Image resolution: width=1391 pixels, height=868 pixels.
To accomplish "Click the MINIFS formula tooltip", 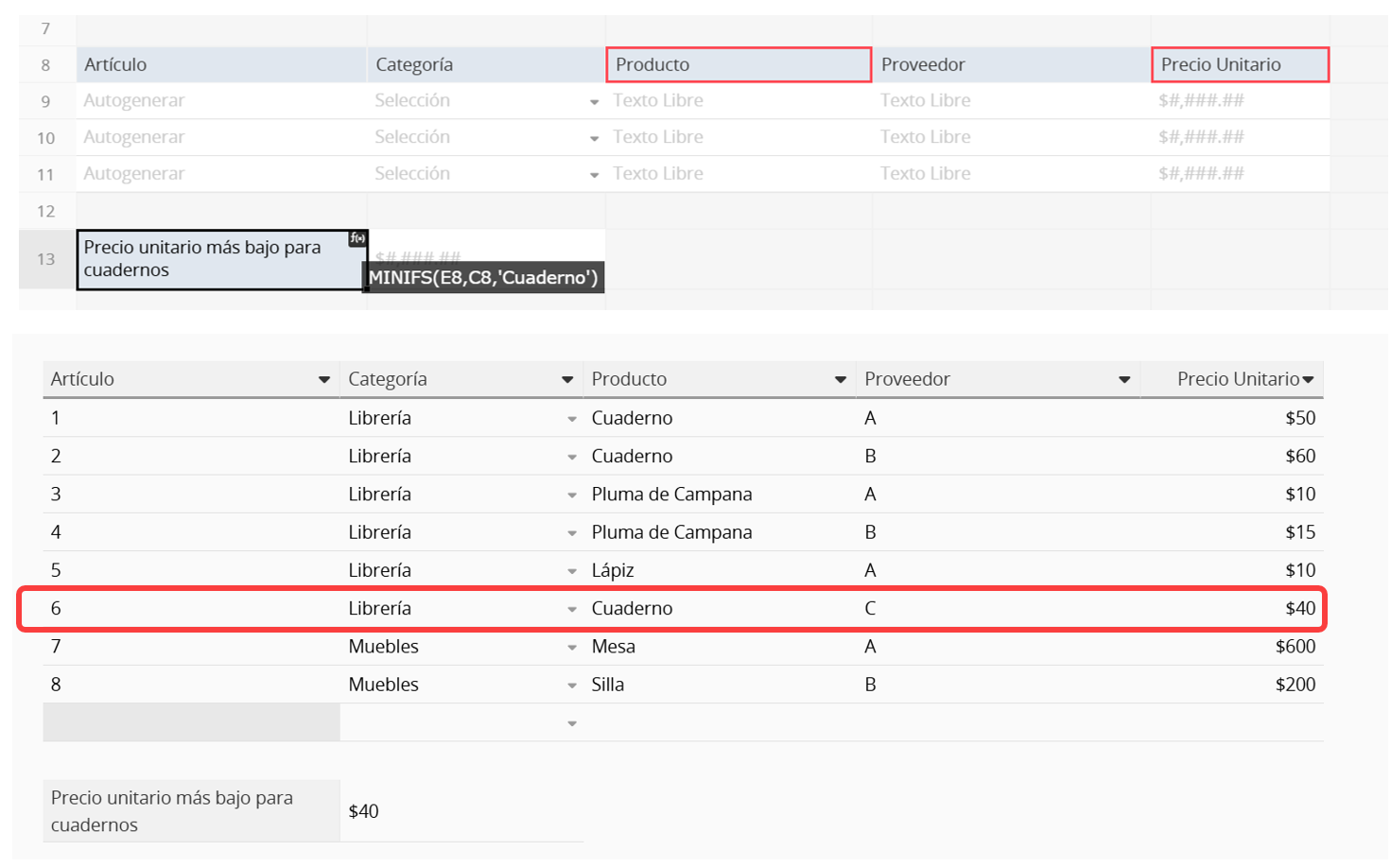I will (483, 277).
